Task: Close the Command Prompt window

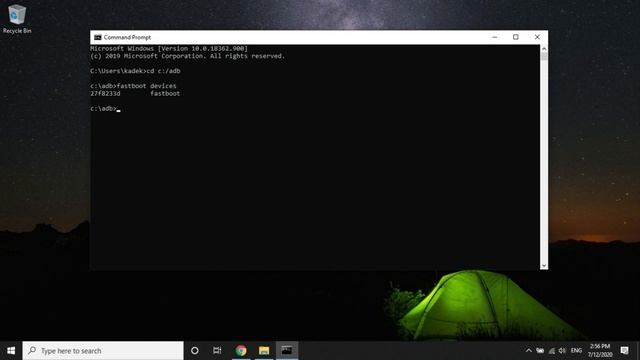Action: coord(537,37)
